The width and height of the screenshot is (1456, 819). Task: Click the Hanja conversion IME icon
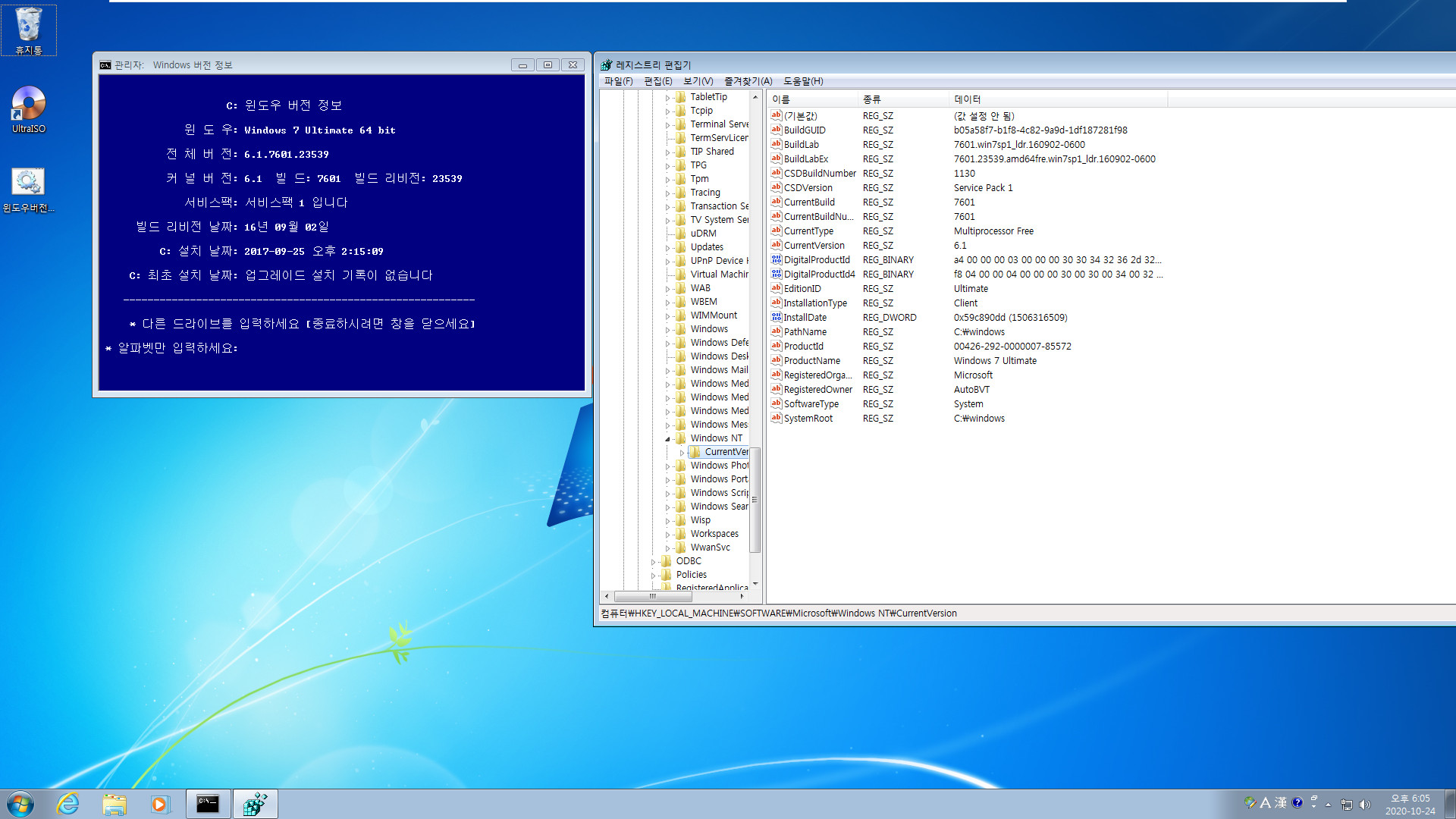click(1281, 802)
